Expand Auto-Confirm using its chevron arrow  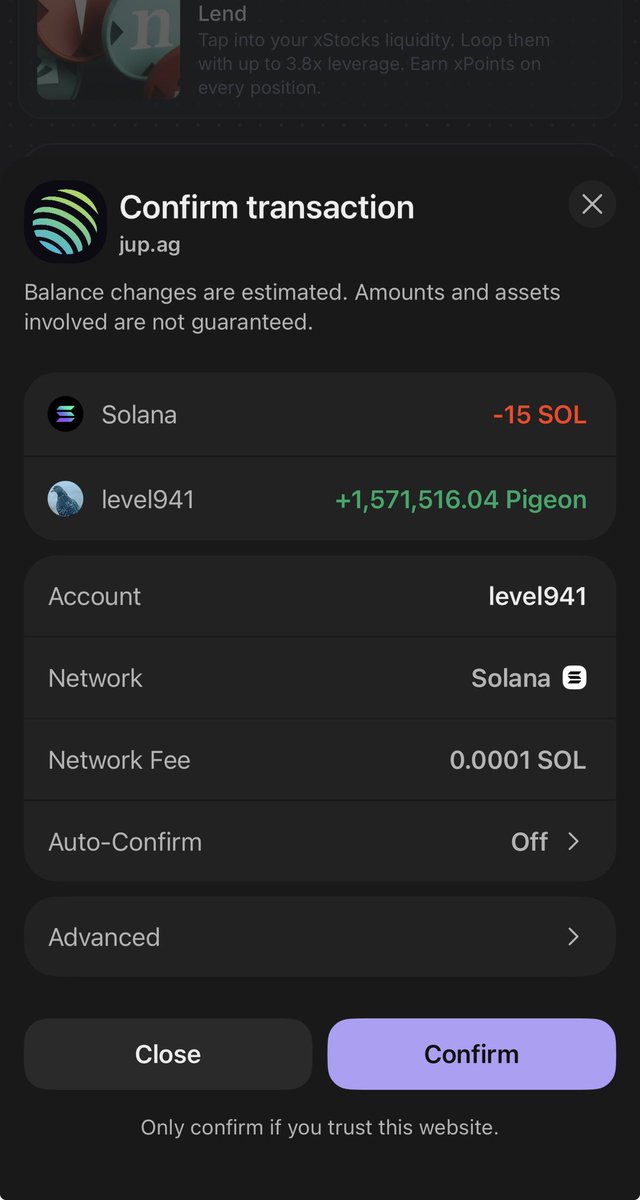click(x=574, y=842)
